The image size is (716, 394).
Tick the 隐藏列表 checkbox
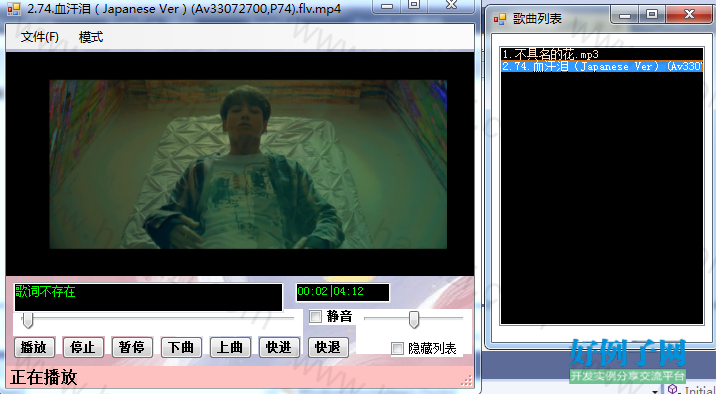(397, 348)
